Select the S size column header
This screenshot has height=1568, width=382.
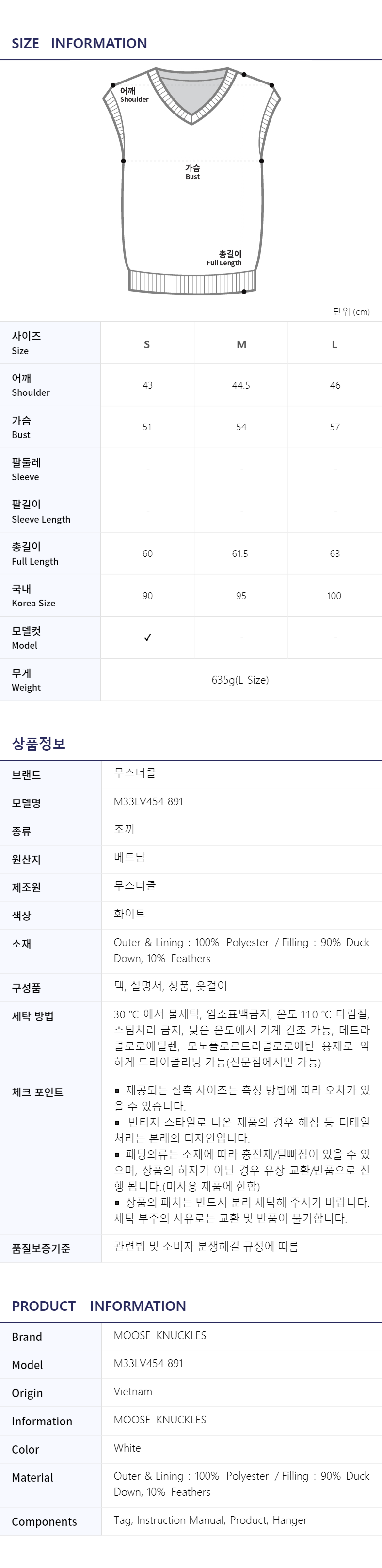pyautogui.click(x=146, y=344)
